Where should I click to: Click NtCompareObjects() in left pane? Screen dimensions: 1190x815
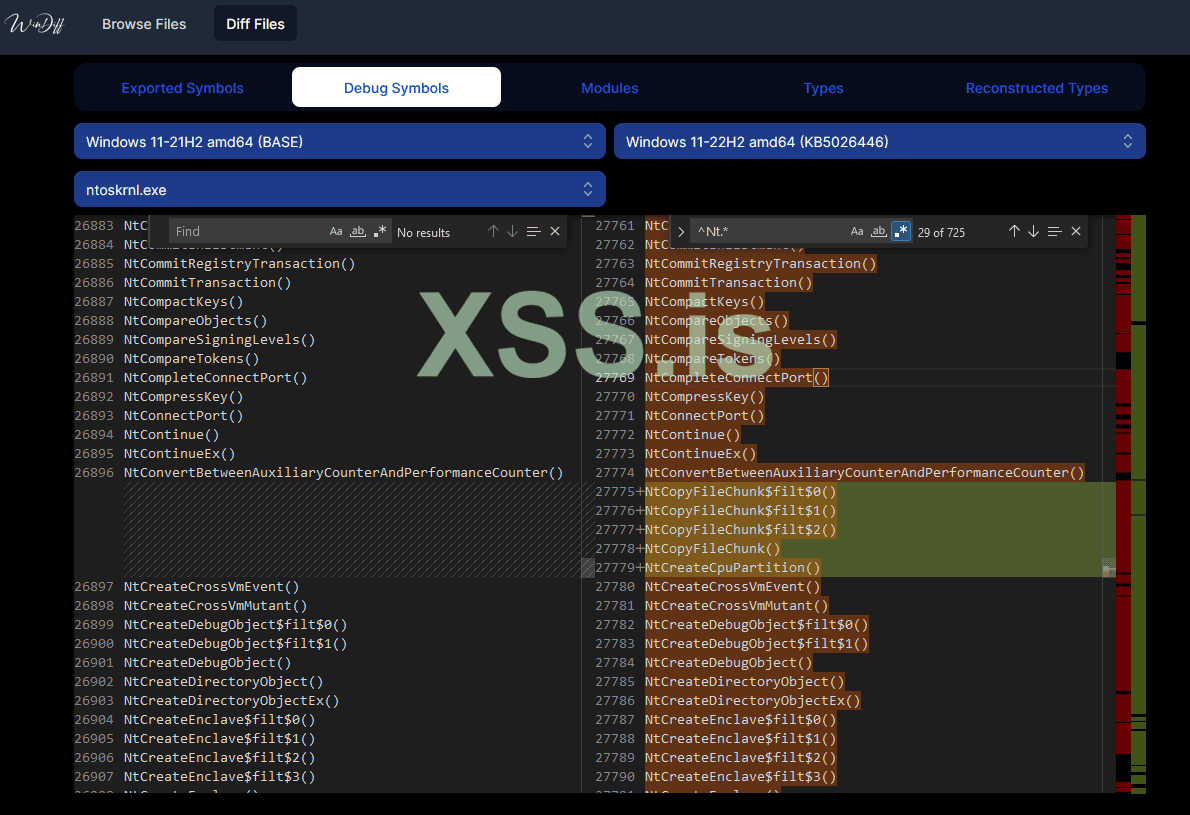195,321
